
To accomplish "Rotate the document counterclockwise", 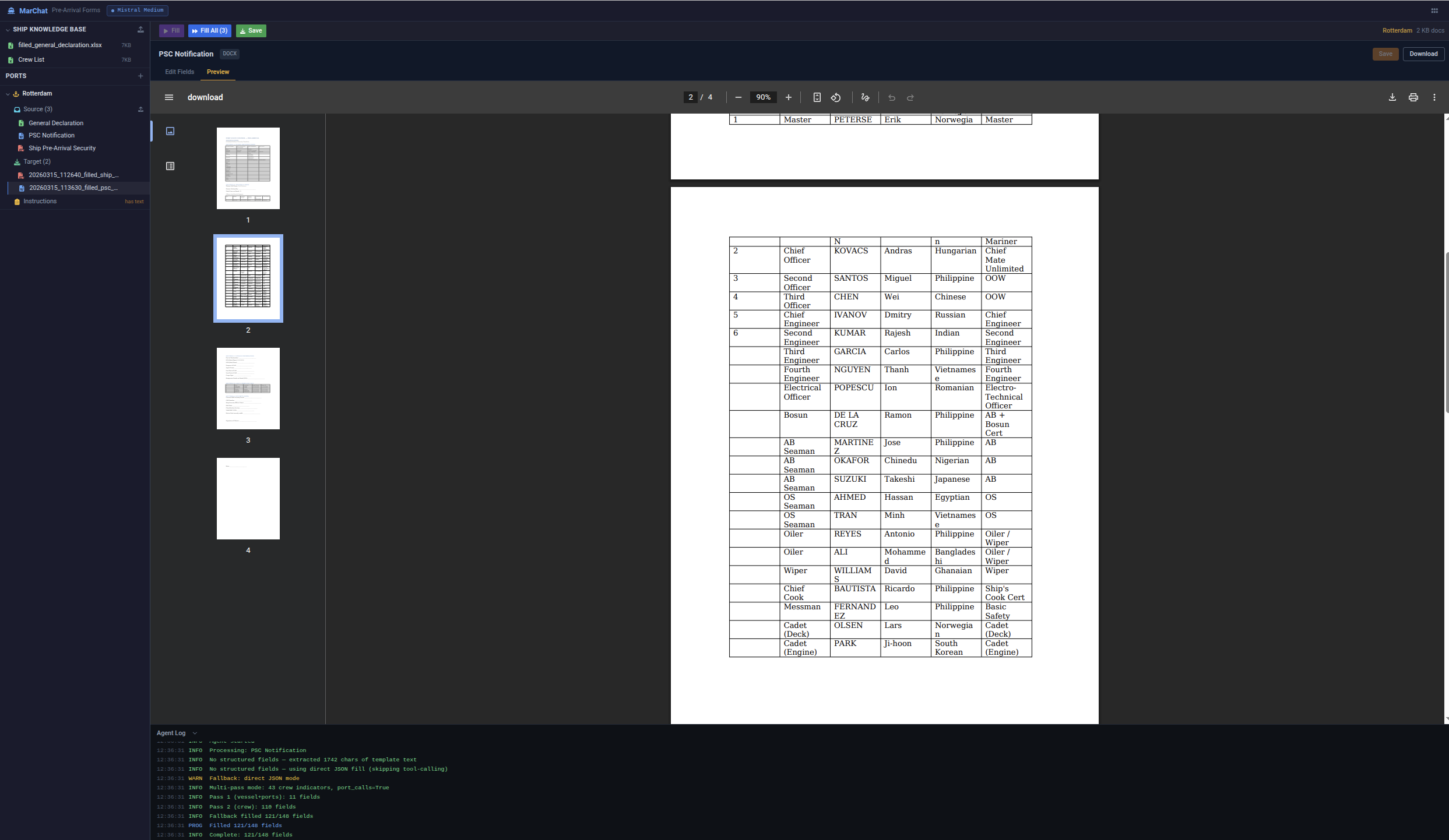I will (x=835, y=97).
